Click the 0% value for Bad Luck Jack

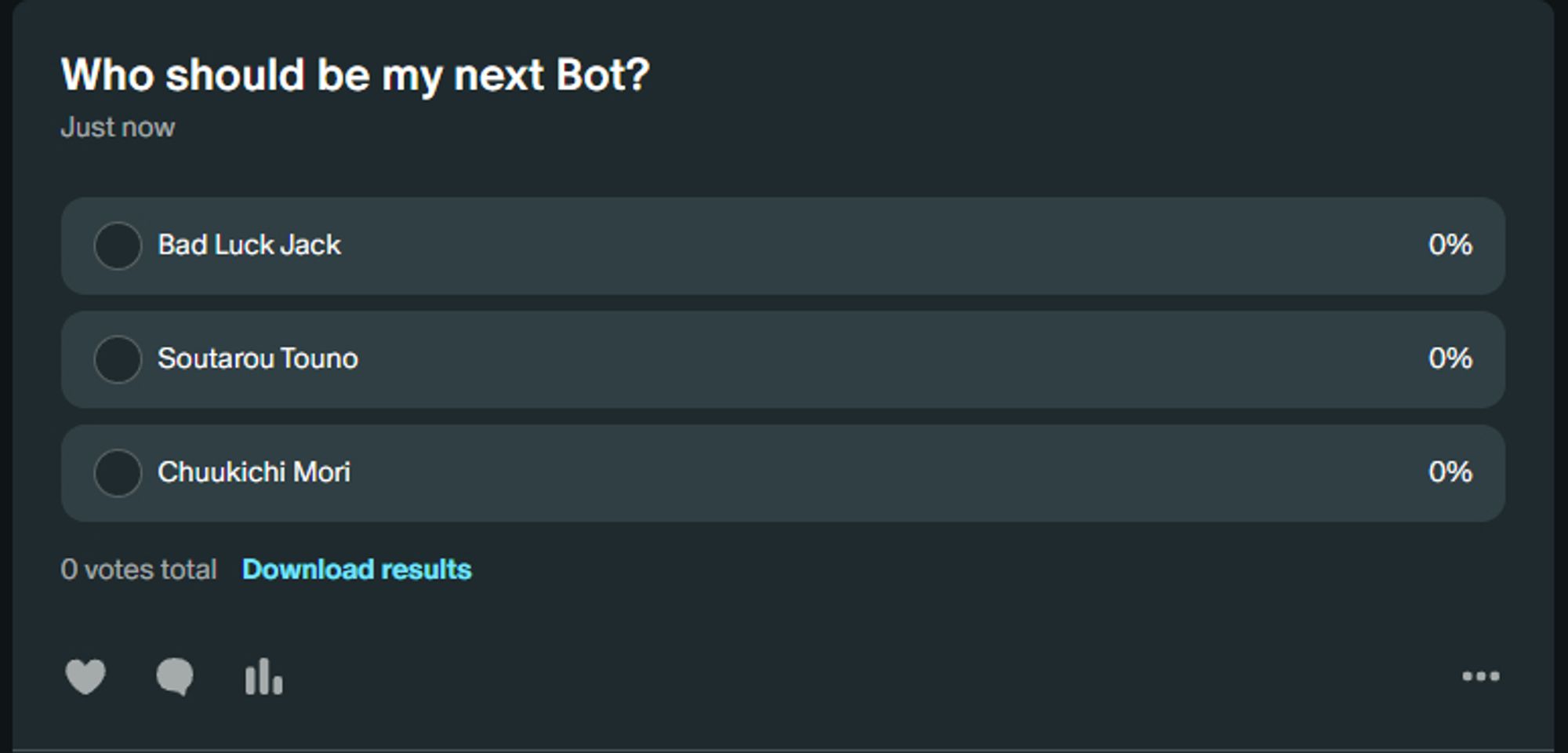(x=1450, y=246)
